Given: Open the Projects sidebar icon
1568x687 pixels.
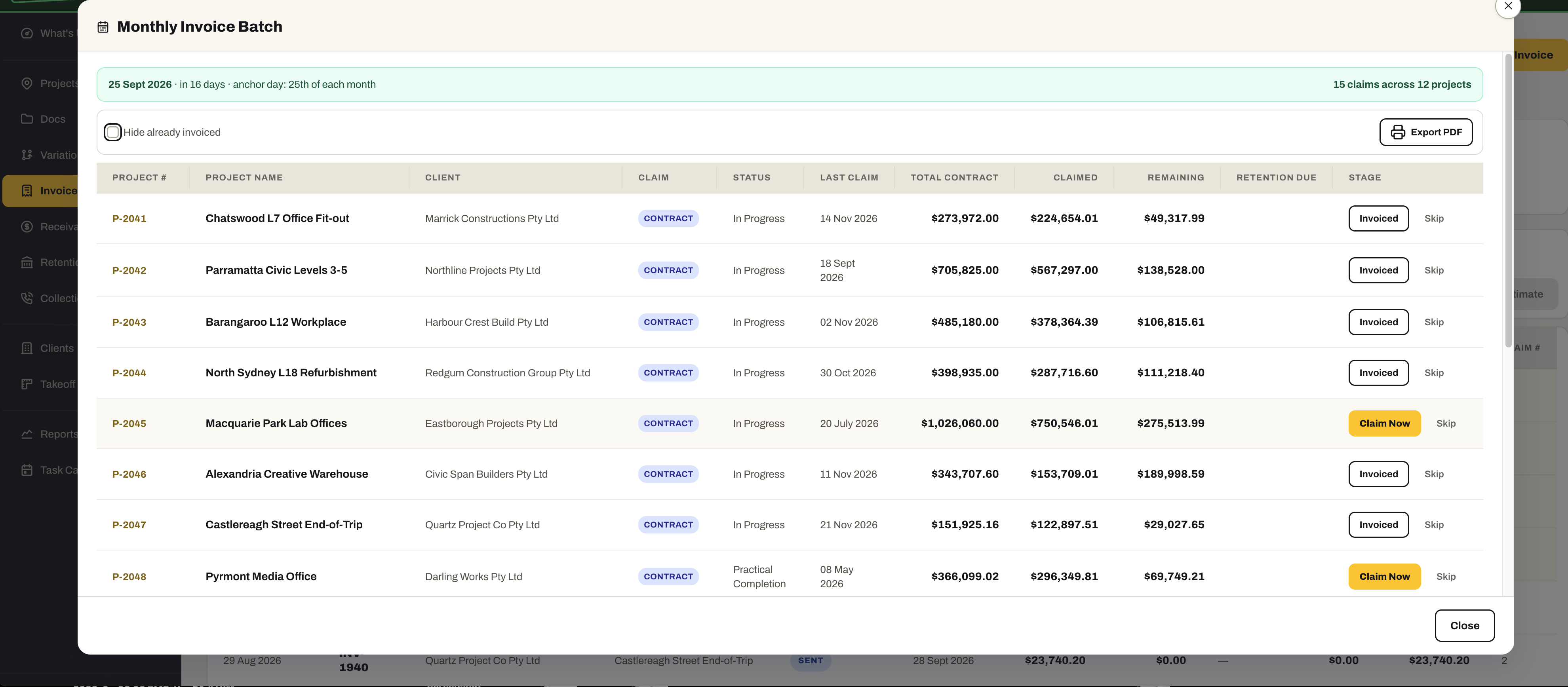Looking at the screenshot, I should point(27,84).
